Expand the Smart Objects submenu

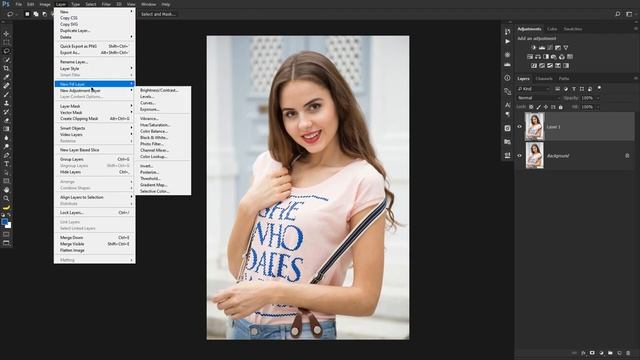pos(95,128)
